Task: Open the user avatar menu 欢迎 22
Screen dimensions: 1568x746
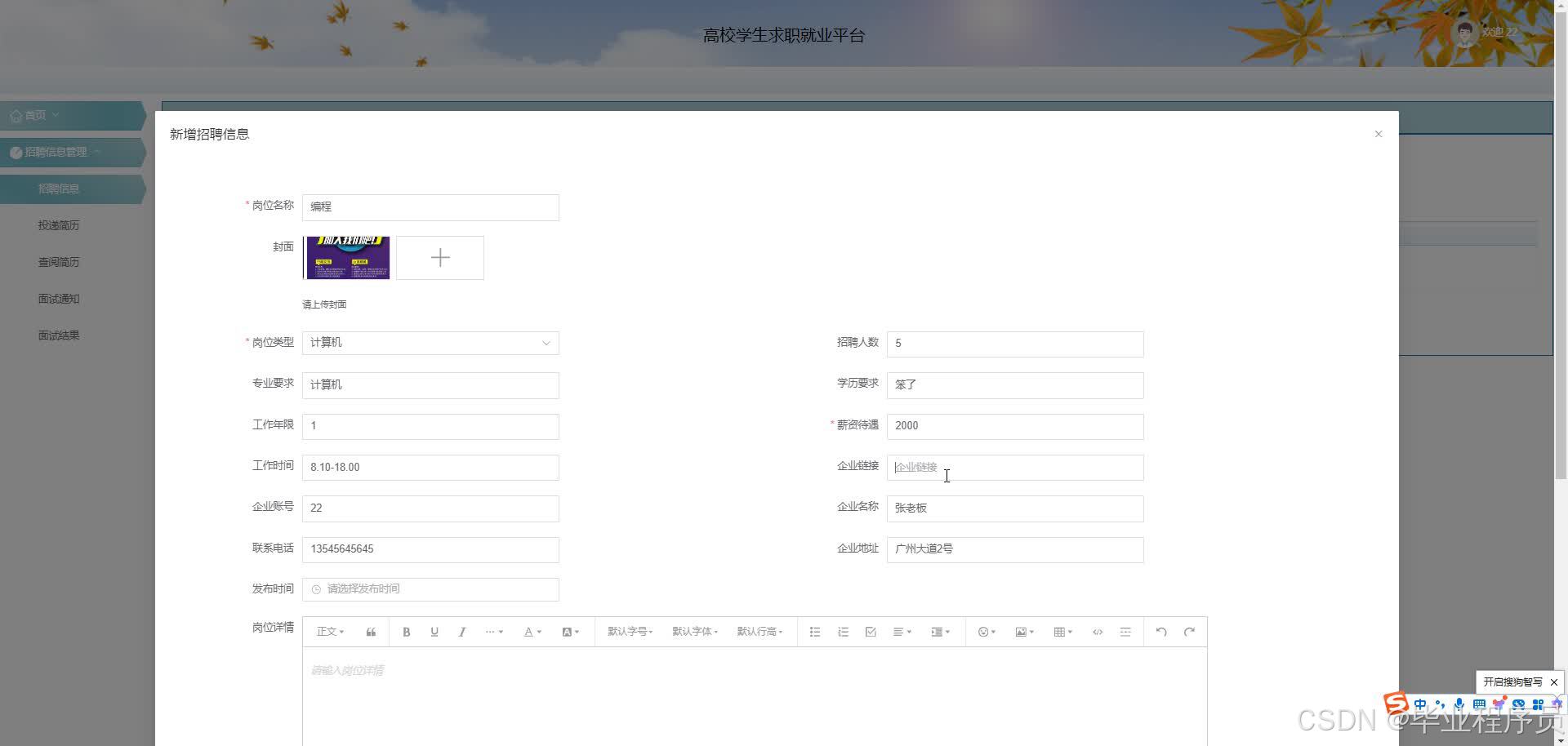Action: tap(1487, 33)
